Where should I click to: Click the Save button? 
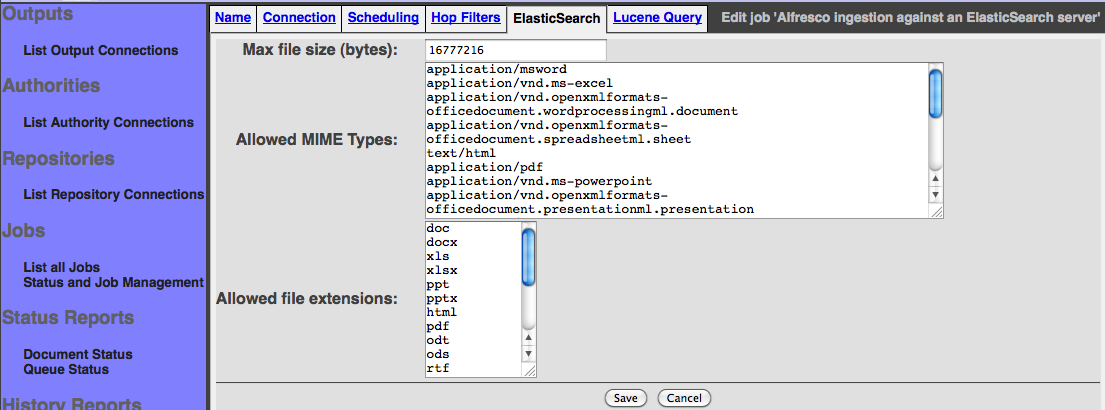click(x=626, y=398)
